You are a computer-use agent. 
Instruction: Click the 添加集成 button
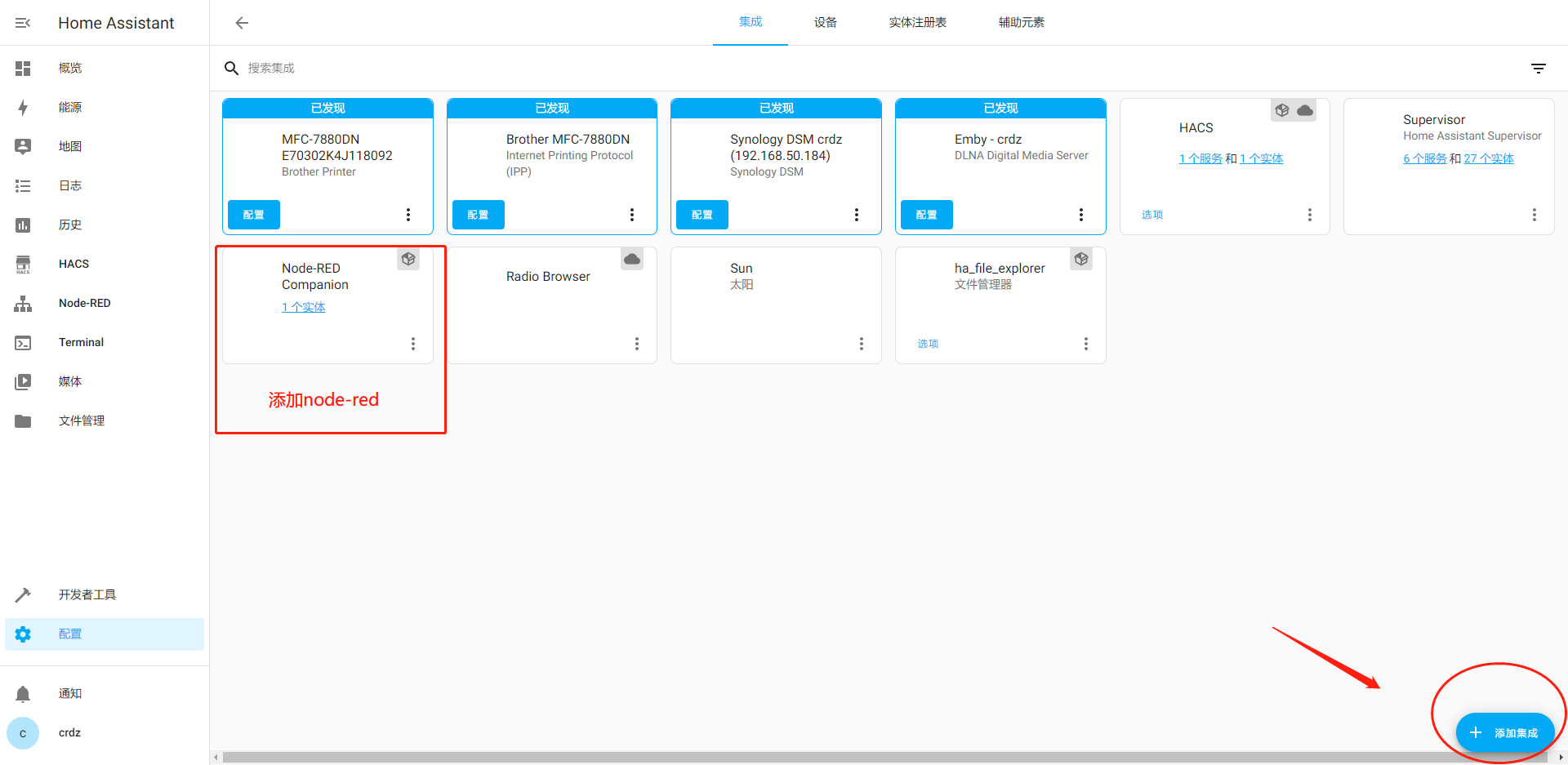coord(1505,732)
